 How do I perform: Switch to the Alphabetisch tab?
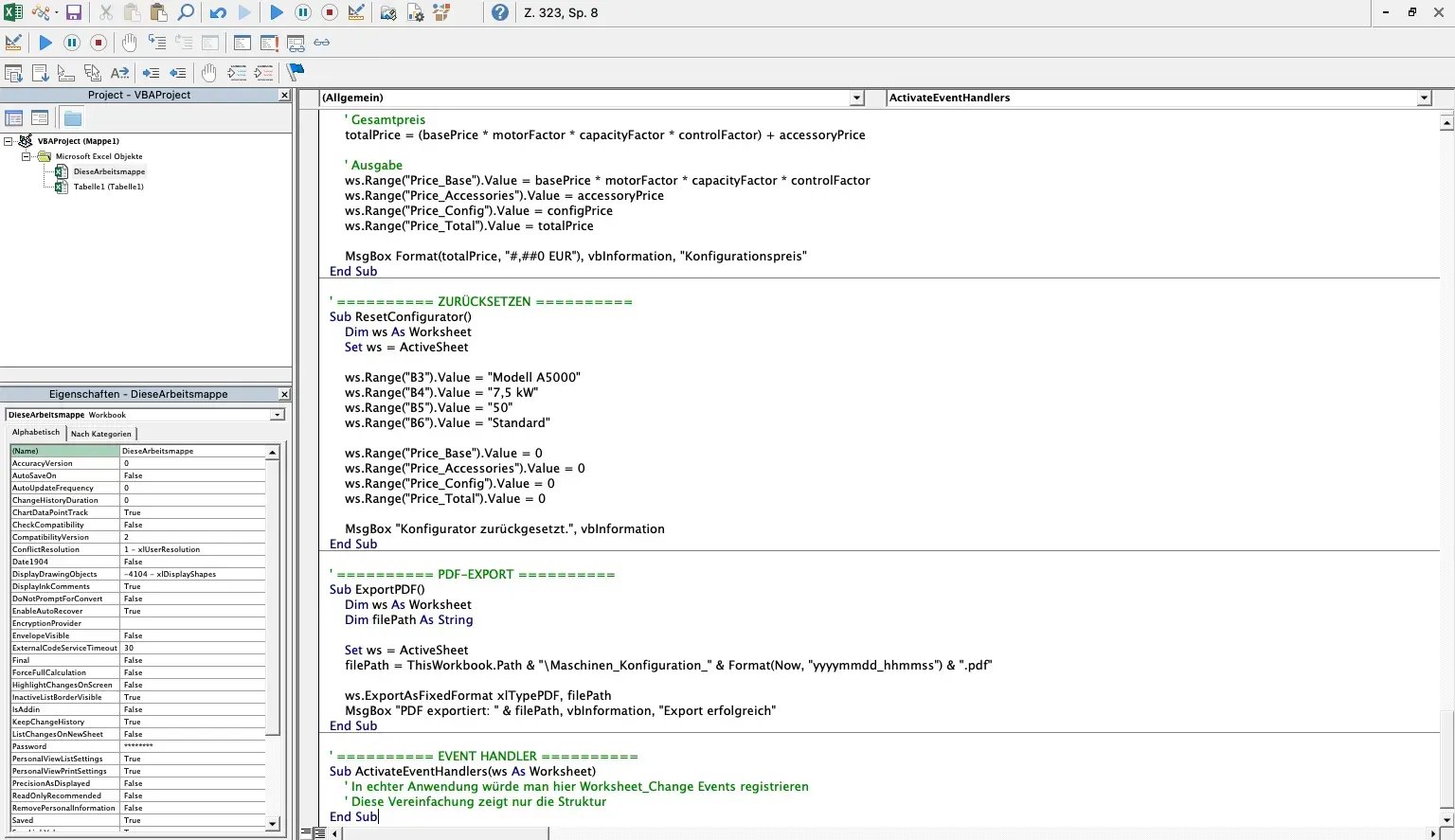pyautogui.click(x=36, y=433)
